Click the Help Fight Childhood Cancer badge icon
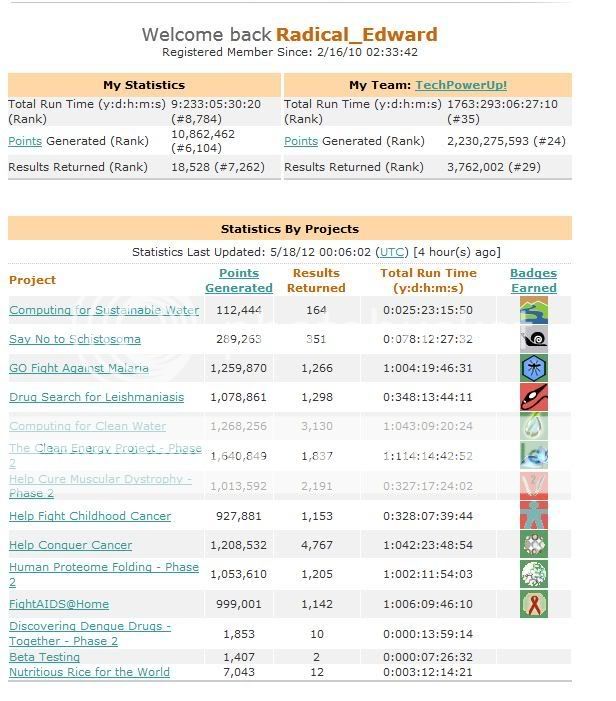Viewport: 616px width, 701px height. 534,516
